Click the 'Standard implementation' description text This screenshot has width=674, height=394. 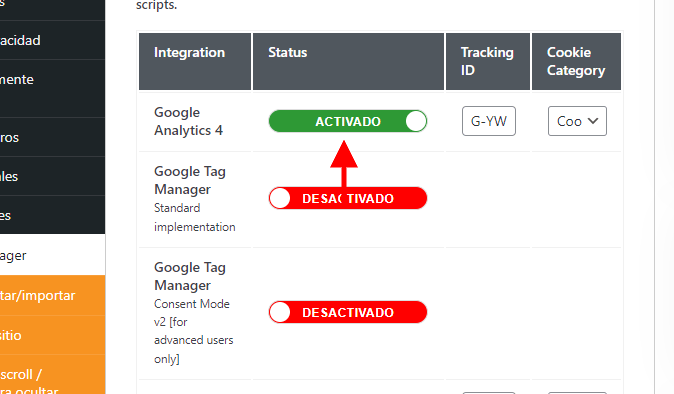pos(195,217)
